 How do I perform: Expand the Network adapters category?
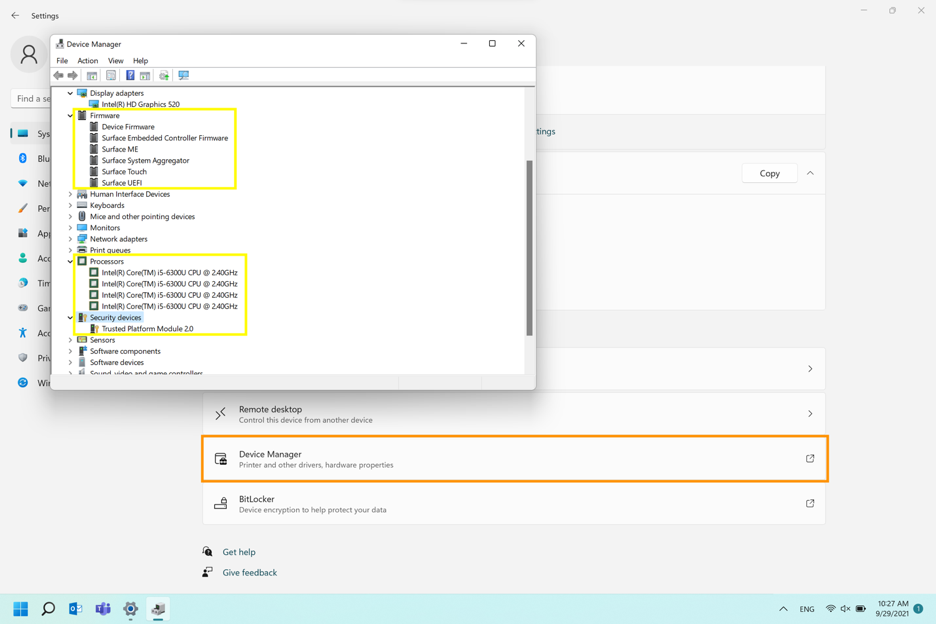[x=70, y=239]
